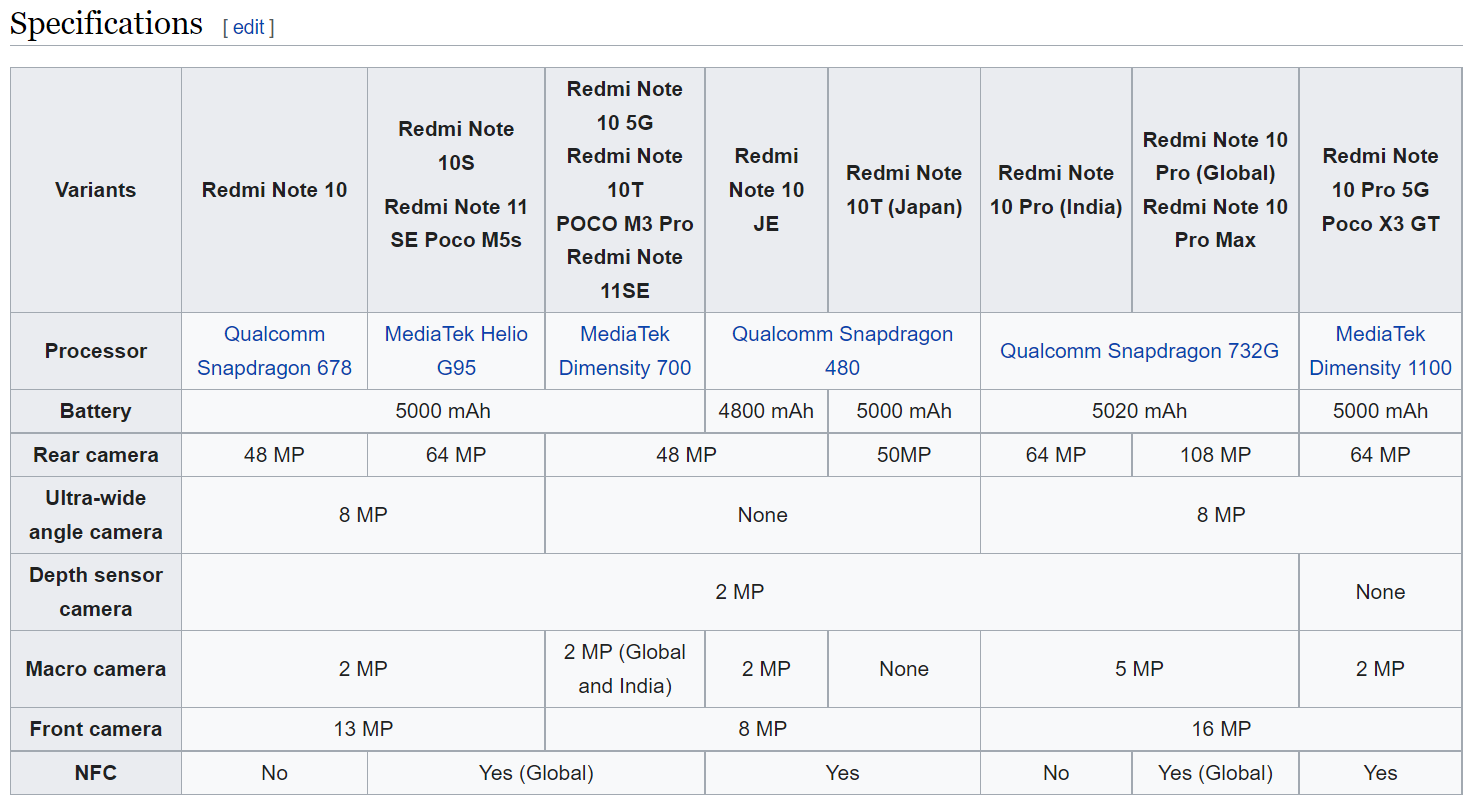1475x806 pixels.
Task: Click the Macro camera row label
Action: (95, 668)
